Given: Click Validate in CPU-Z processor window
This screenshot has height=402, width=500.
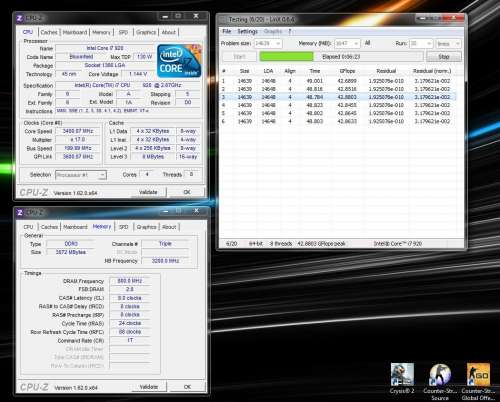Looking at the screenshot, I should (x=148, y=192).
